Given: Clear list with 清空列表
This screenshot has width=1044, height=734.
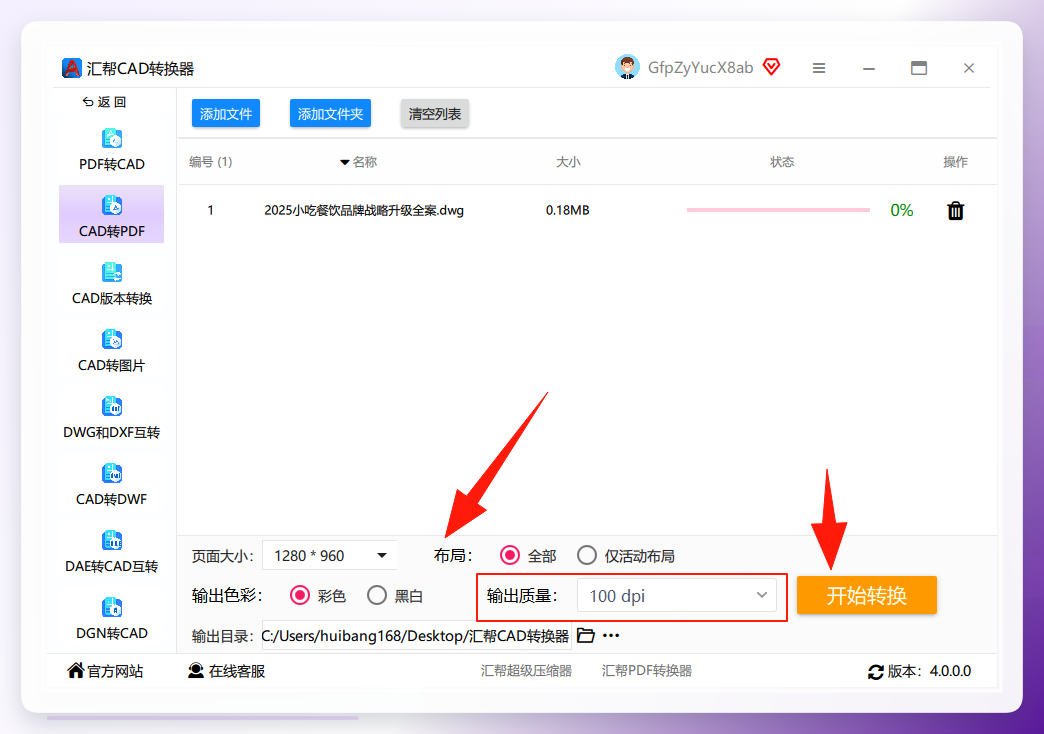Looking at the screenshot, I should (x=435, y=113).
